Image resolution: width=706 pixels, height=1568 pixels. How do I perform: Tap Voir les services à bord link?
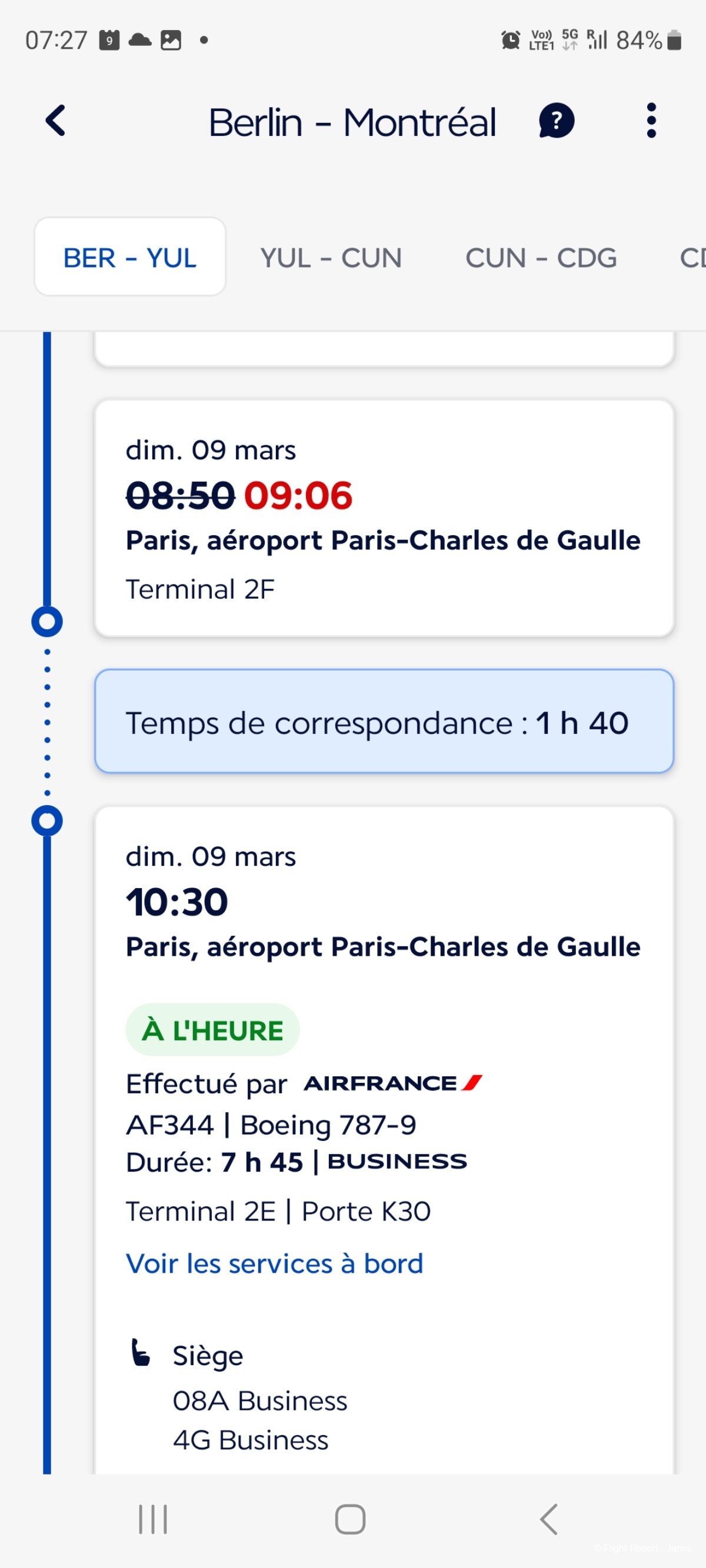(274, 1263)
